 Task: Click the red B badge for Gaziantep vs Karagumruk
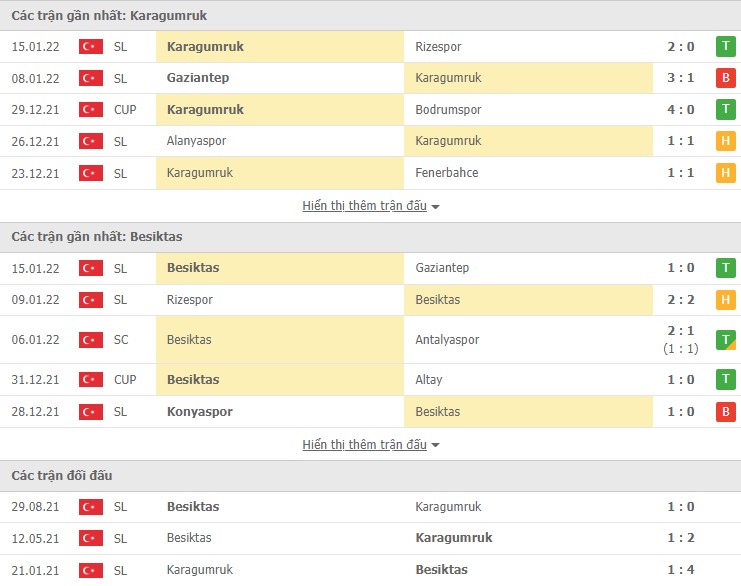point(725,78)
